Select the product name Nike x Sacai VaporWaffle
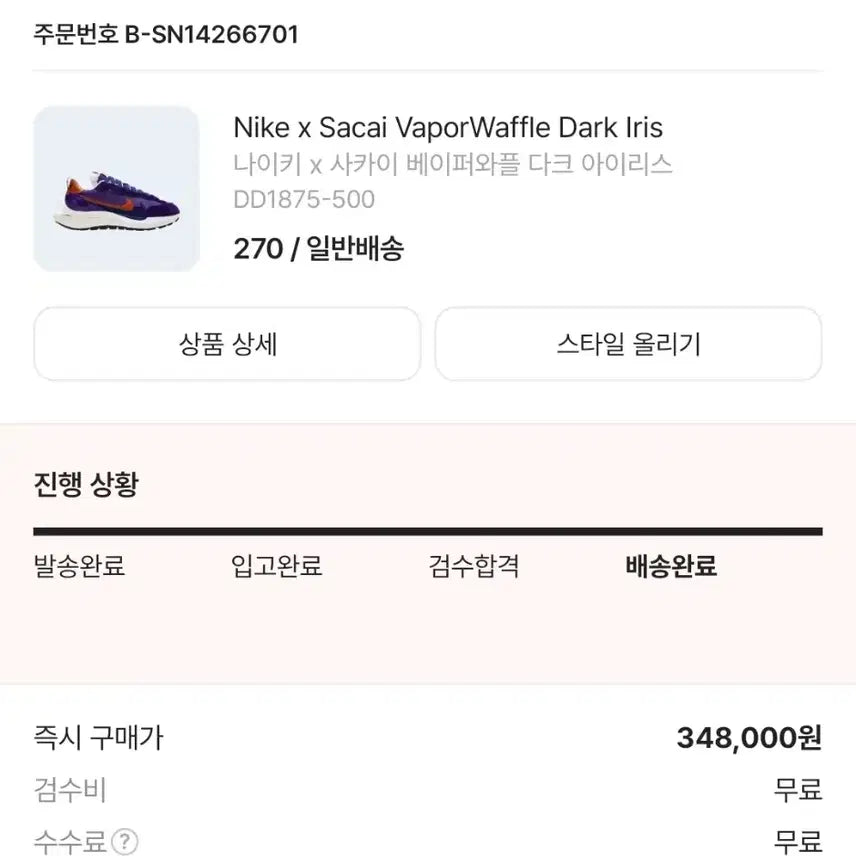Screen dimensions: 856x856 pos(448,127)
